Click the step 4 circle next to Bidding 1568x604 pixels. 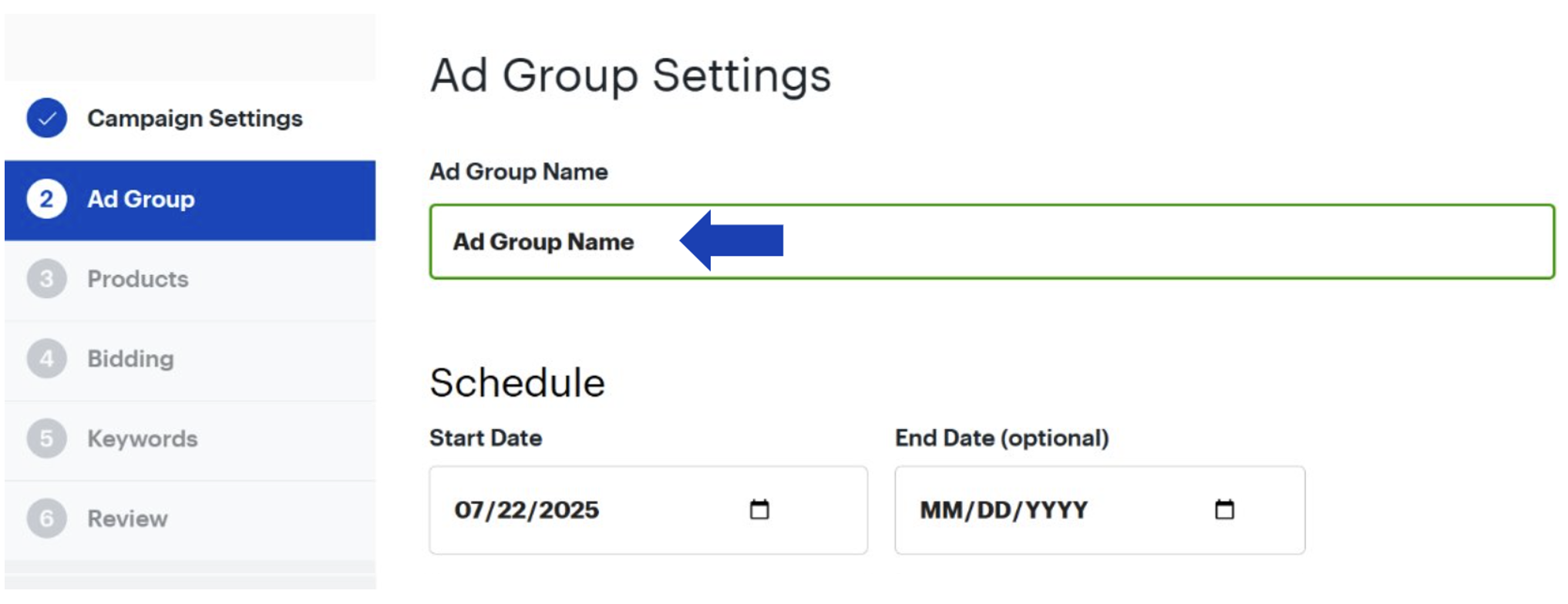[x=46, y=359]
